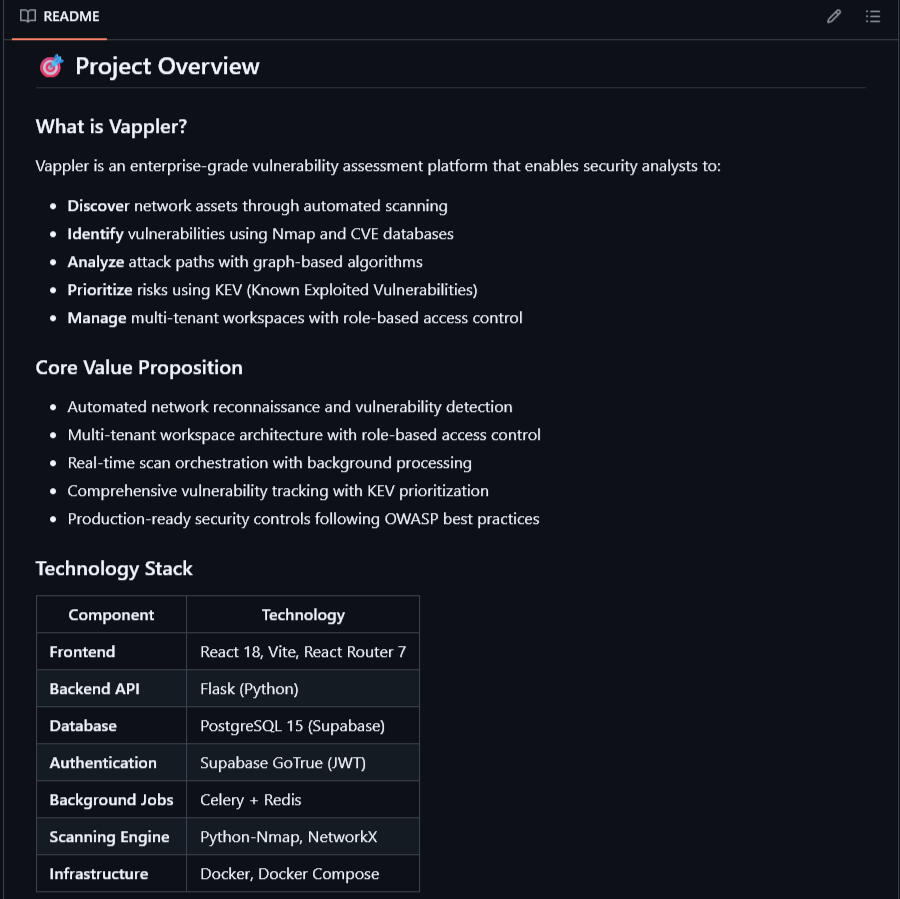The width and height of the screenshot is (900, 899).
Task: Select the README tab
Action: [60, 17]
